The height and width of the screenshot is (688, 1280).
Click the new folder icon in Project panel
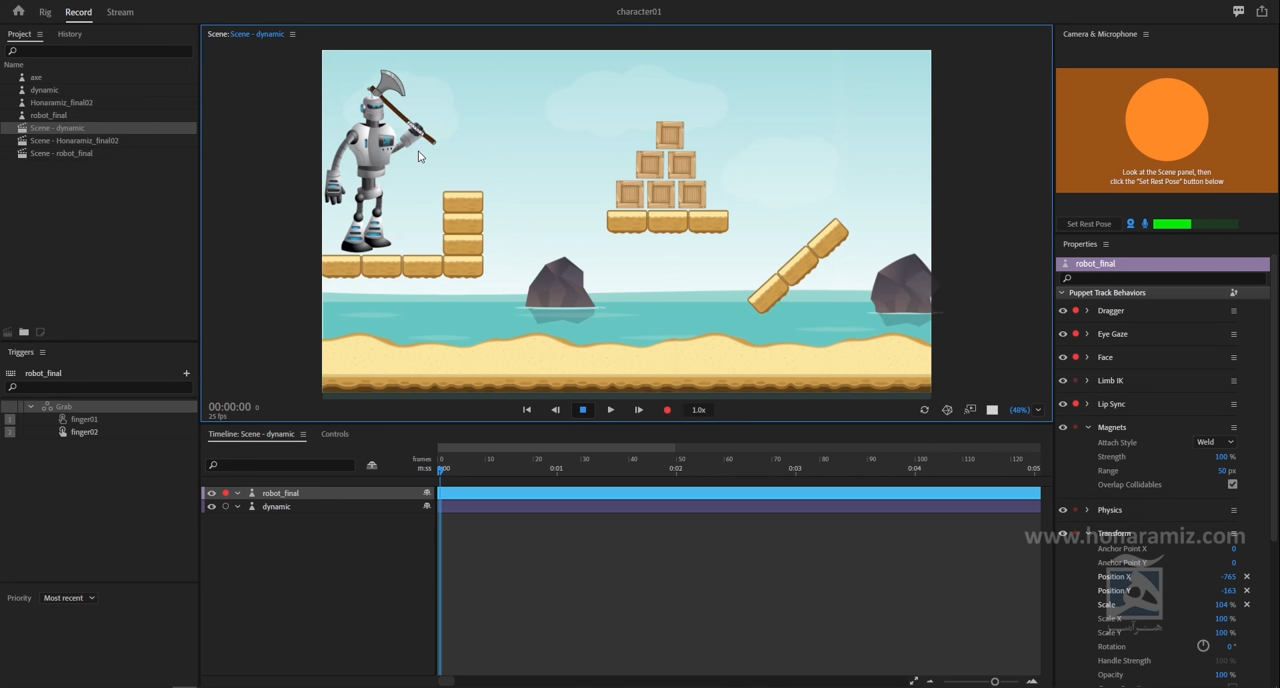pyautogui.click(x=24, y=332)
